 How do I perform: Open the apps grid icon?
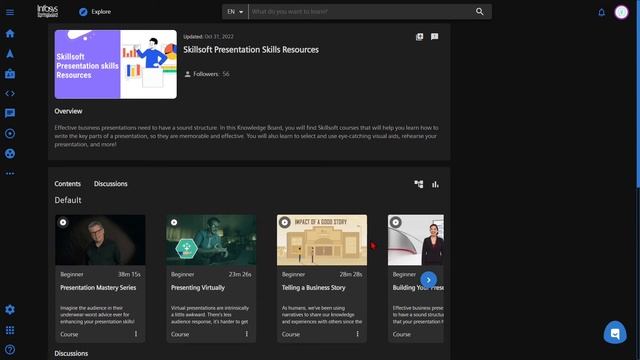tap(10, 330)
